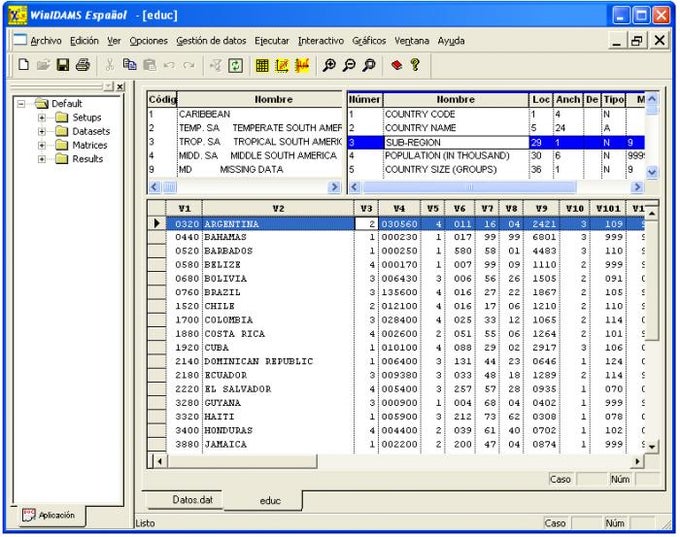Open the yellow time series icon
The height and width of the screenshot is (537, 680).
(x=302, y=65)
